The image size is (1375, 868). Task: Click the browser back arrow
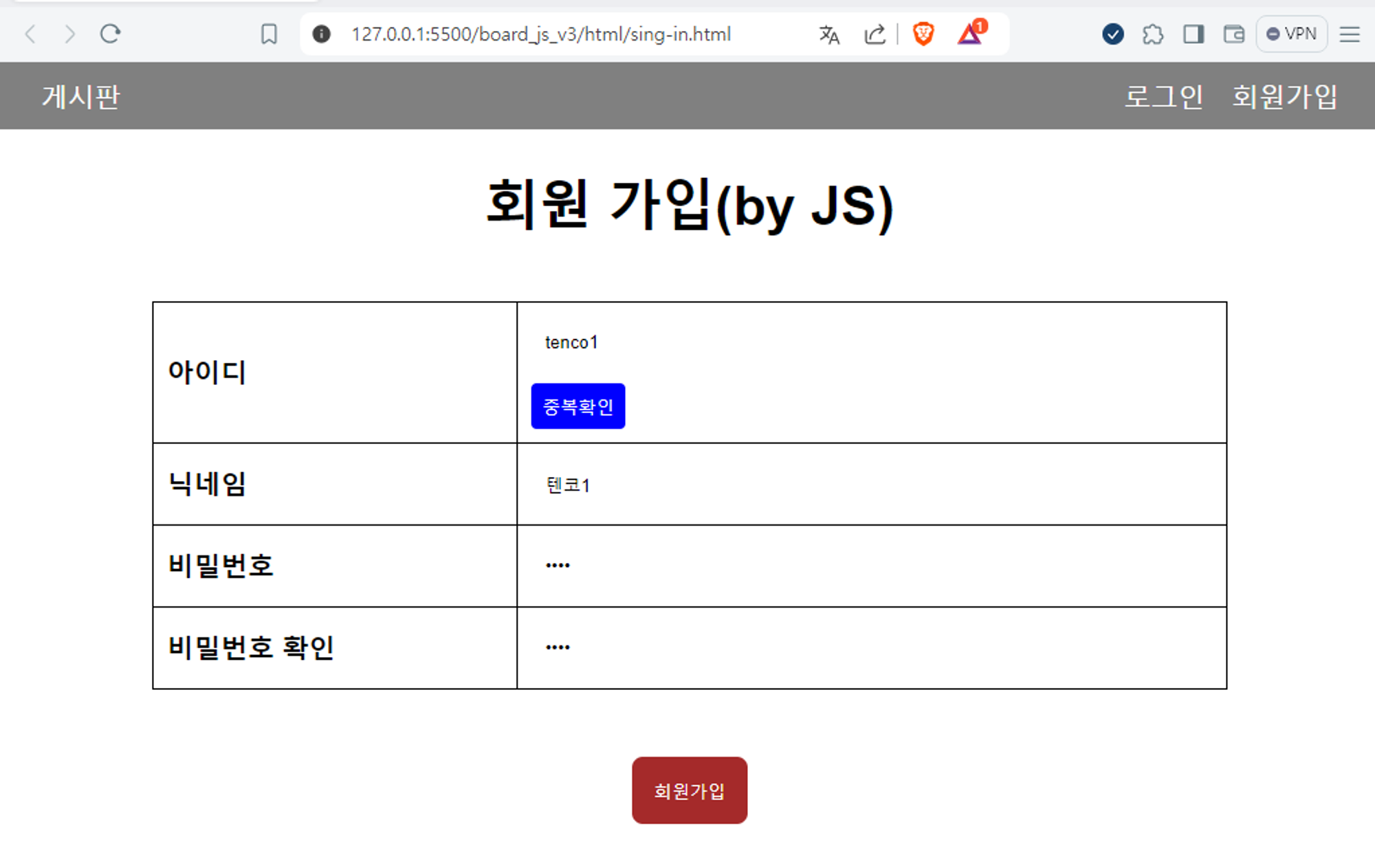click(x=30, y=34)
